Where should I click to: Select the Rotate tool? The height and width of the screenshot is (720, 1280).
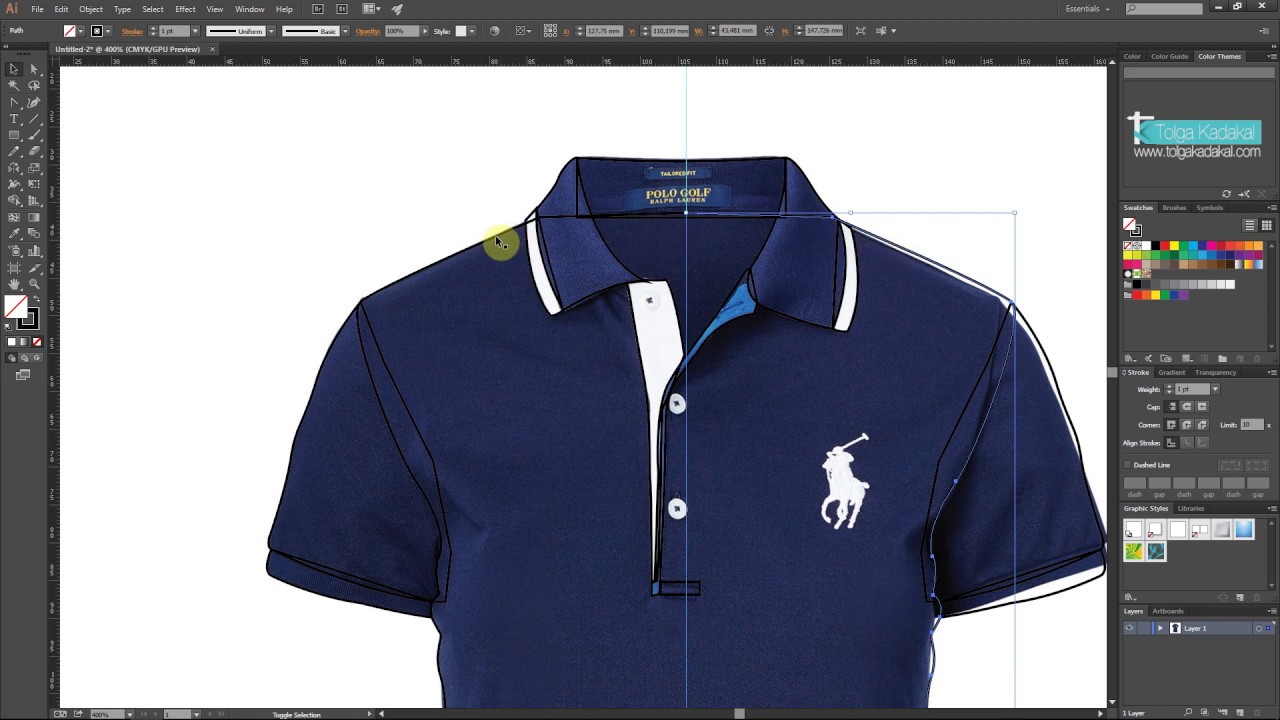(14, 168)
